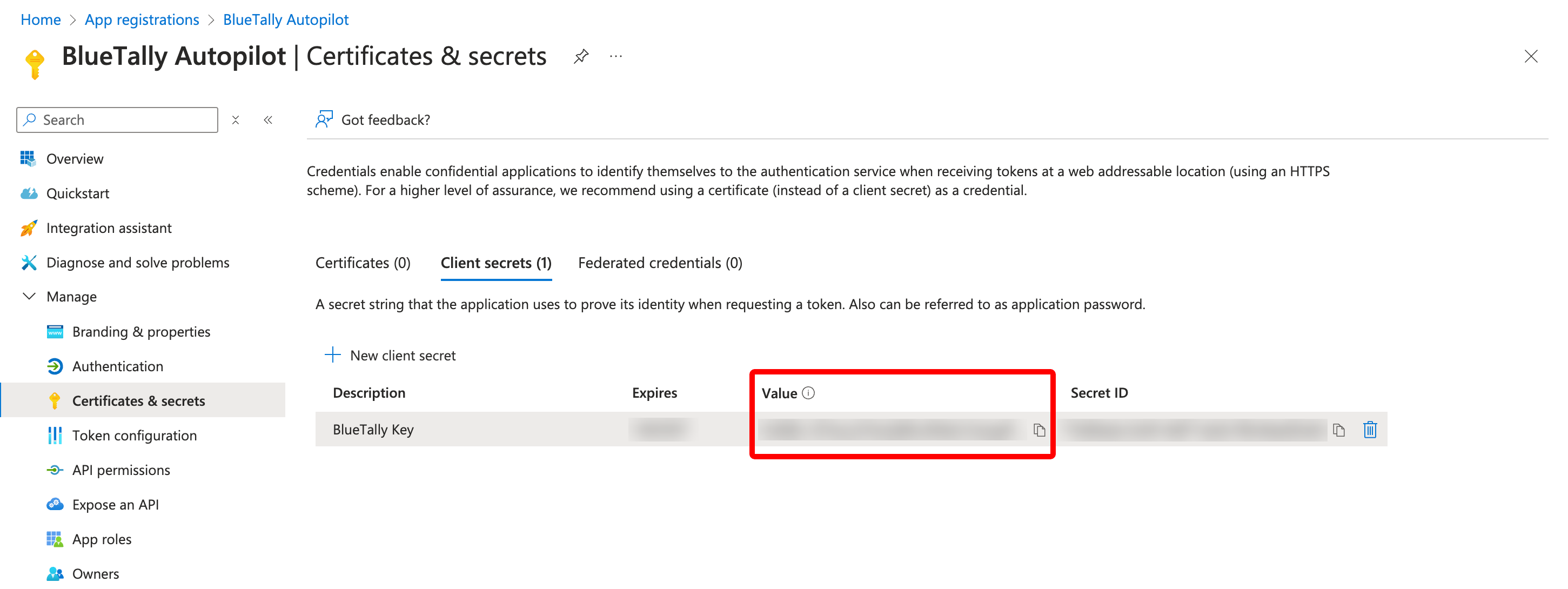Open BlueTally Autopilot breadcrumb link
Image resolution: width=1568 pixels, height=589 pixels.
click(x=285, y=19)
